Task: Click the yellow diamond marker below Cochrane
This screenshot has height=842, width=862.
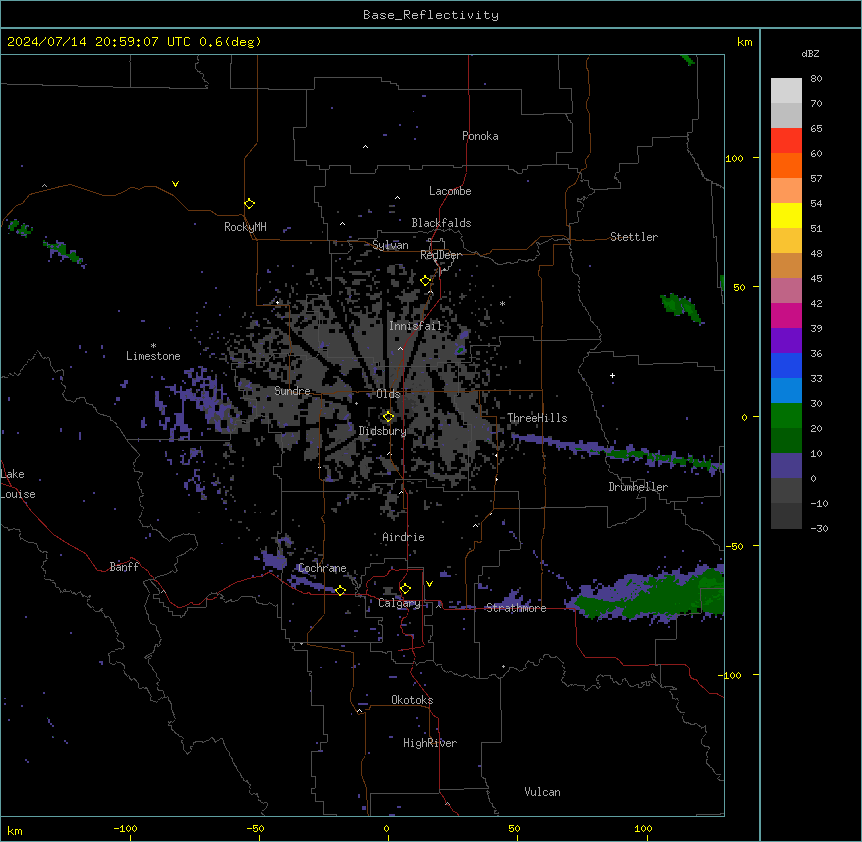Action: pyautogui.click(x=340, y=590)
